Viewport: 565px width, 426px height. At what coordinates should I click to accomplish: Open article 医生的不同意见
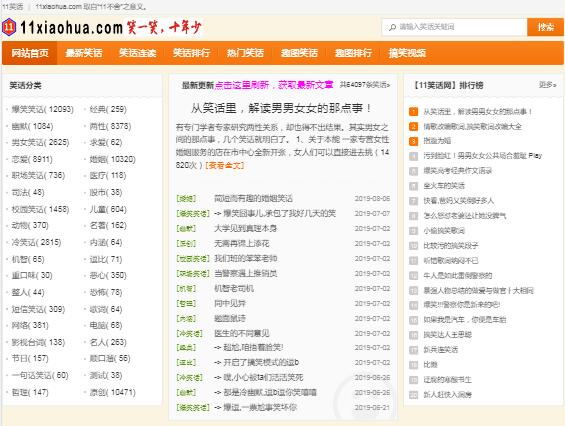tap(241, 334)
